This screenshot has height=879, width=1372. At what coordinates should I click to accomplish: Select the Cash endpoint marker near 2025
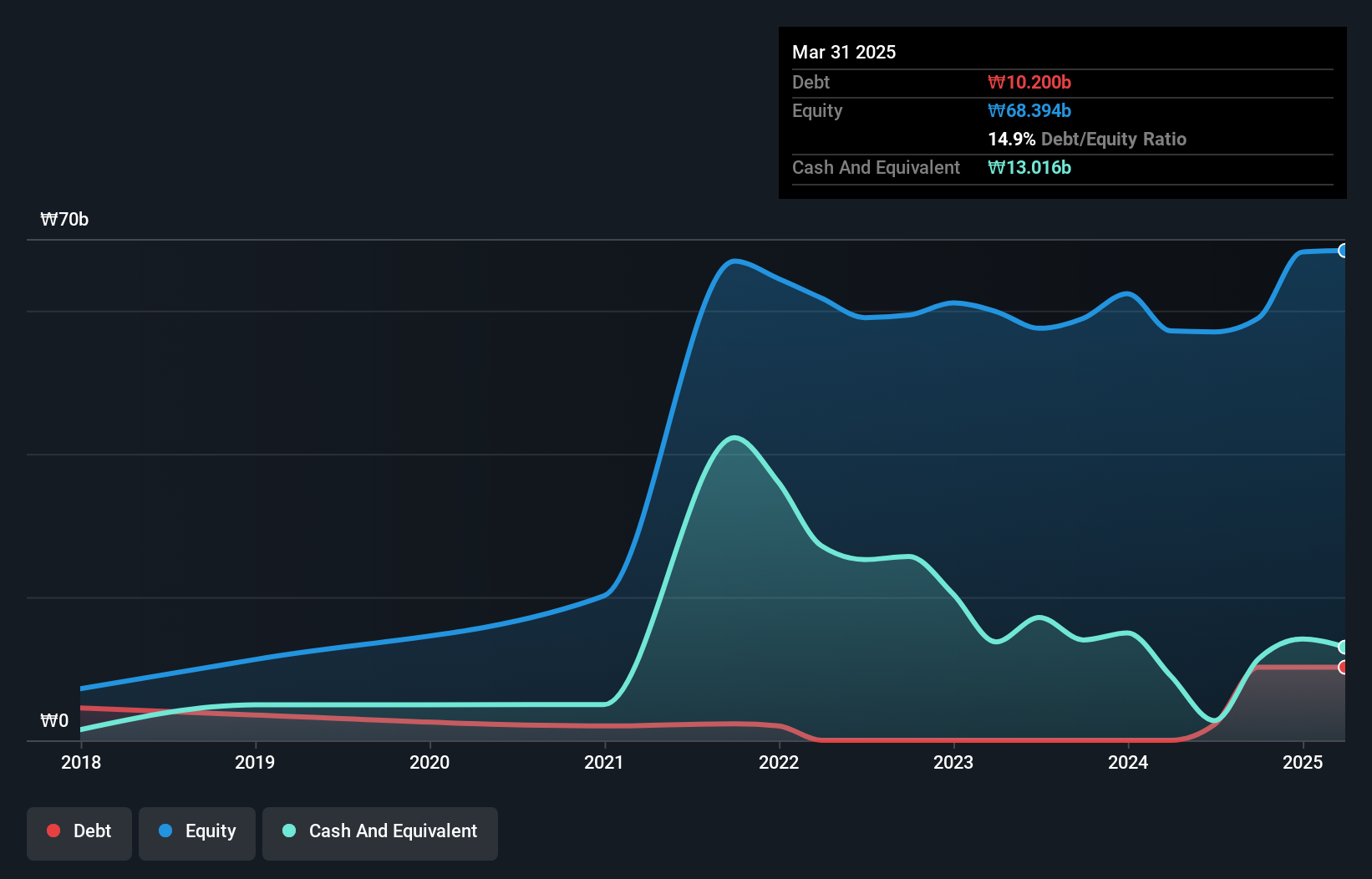(1344, 647)
